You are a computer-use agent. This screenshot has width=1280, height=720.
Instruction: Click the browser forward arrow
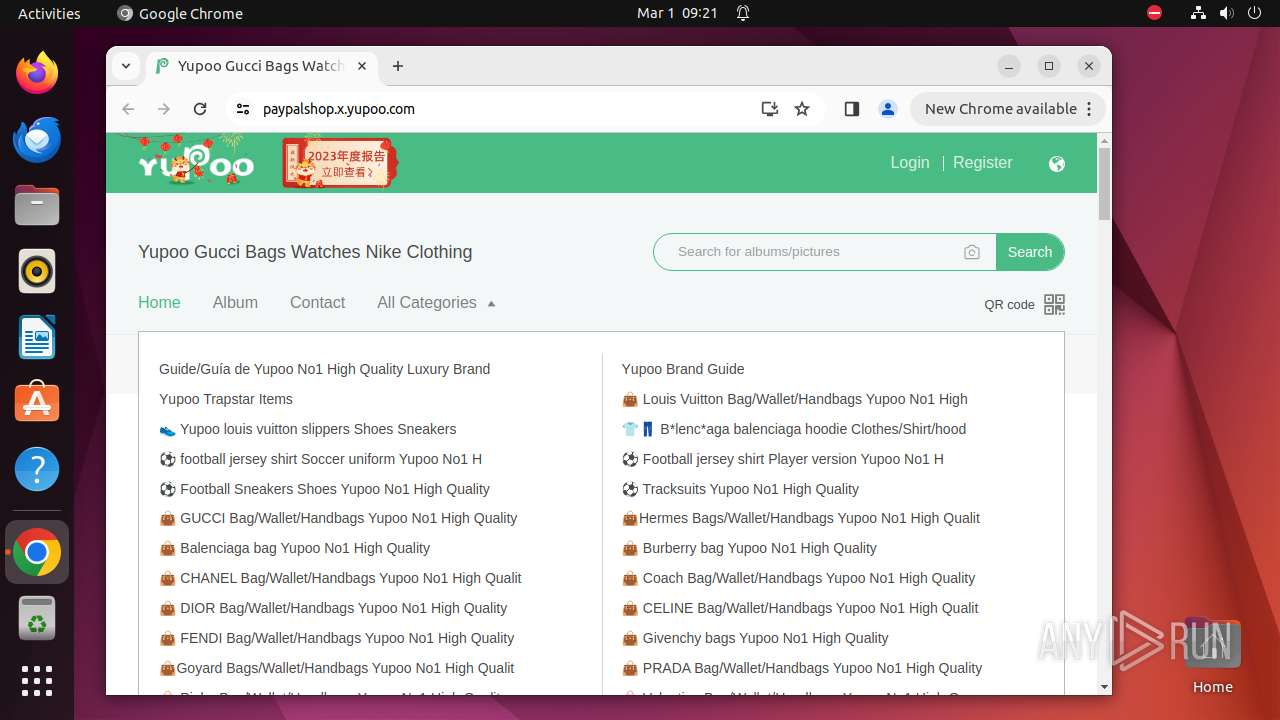[164, 109]
